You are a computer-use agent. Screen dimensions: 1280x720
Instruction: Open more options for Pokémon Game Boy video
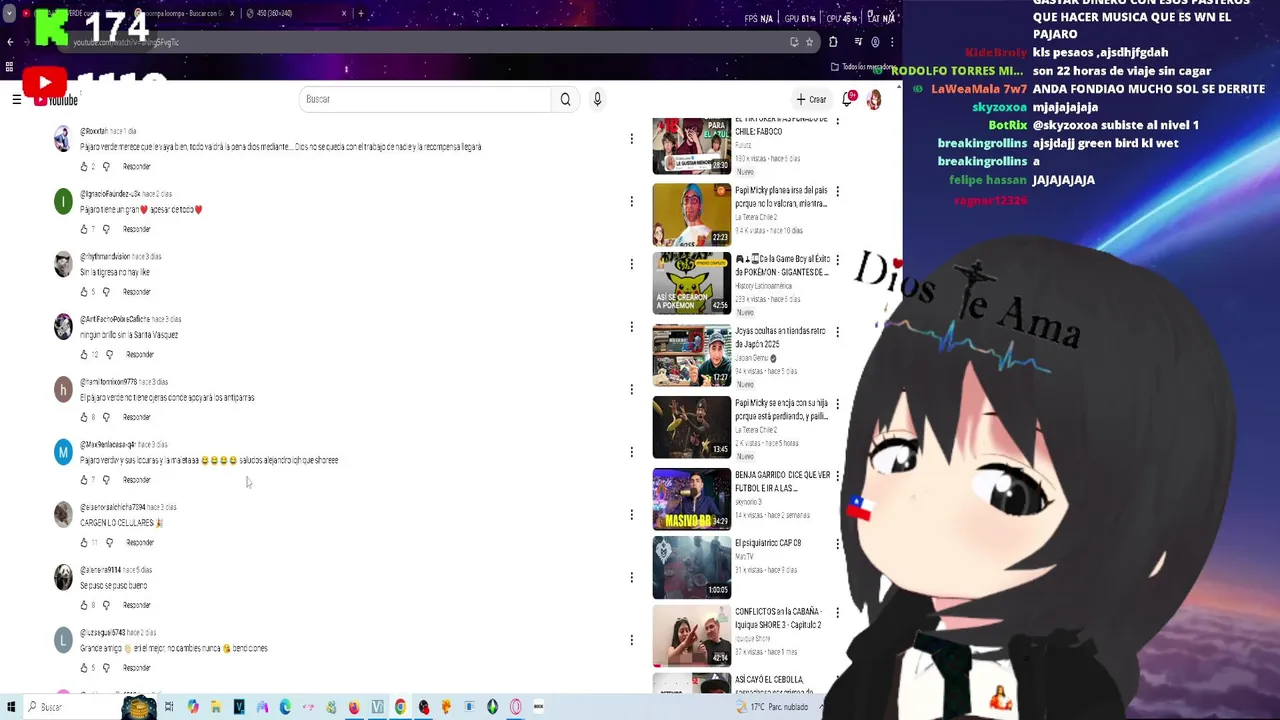coord(837,260)
